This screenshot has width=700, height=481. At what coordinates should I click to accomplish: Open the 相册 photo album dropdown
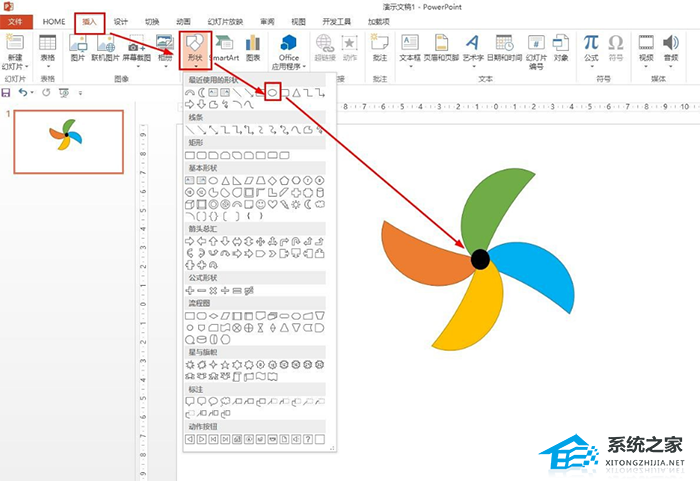165,67
